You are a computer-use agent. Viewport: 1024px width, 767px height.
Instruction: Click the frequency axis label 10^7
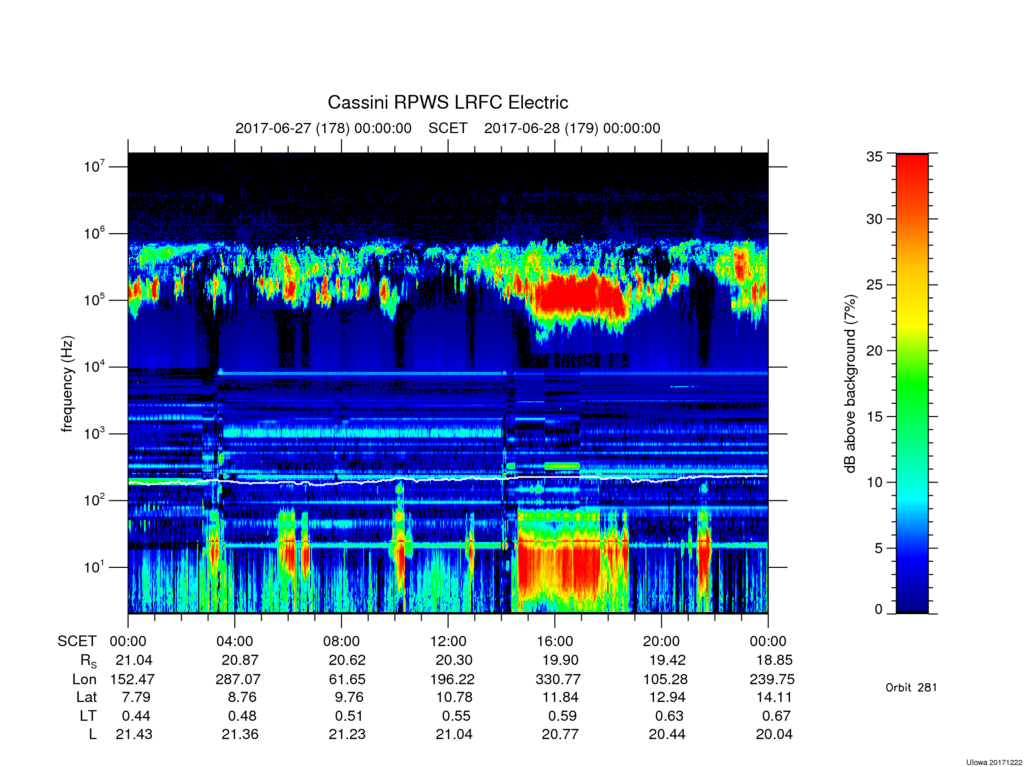(95, 166)
